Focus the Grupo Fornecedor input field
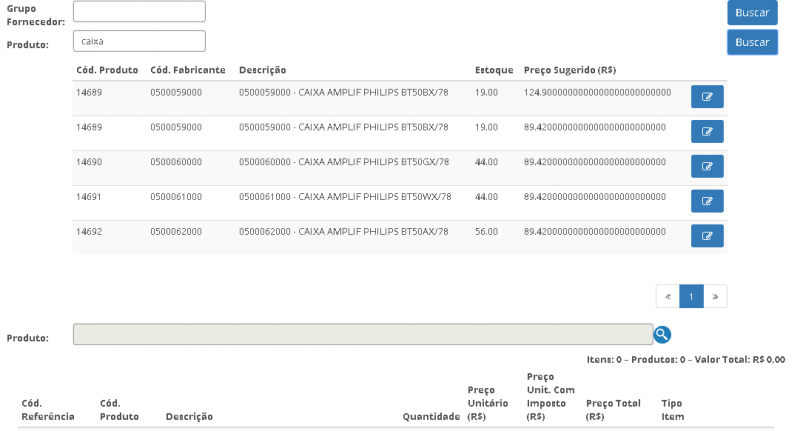Viewport: 800px width, 431px height. (x=139, y=12)
